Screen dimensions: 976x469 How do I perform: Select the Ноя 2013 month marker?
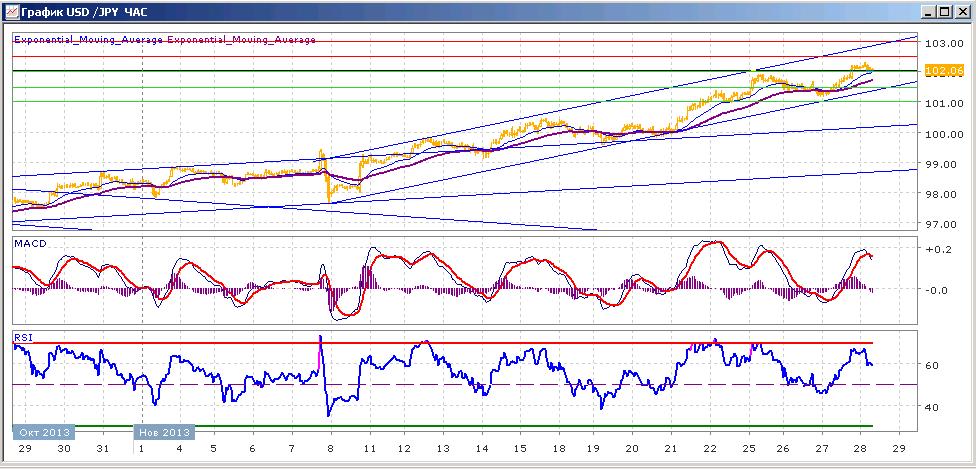pyautogui.click(x=164, y=432)
